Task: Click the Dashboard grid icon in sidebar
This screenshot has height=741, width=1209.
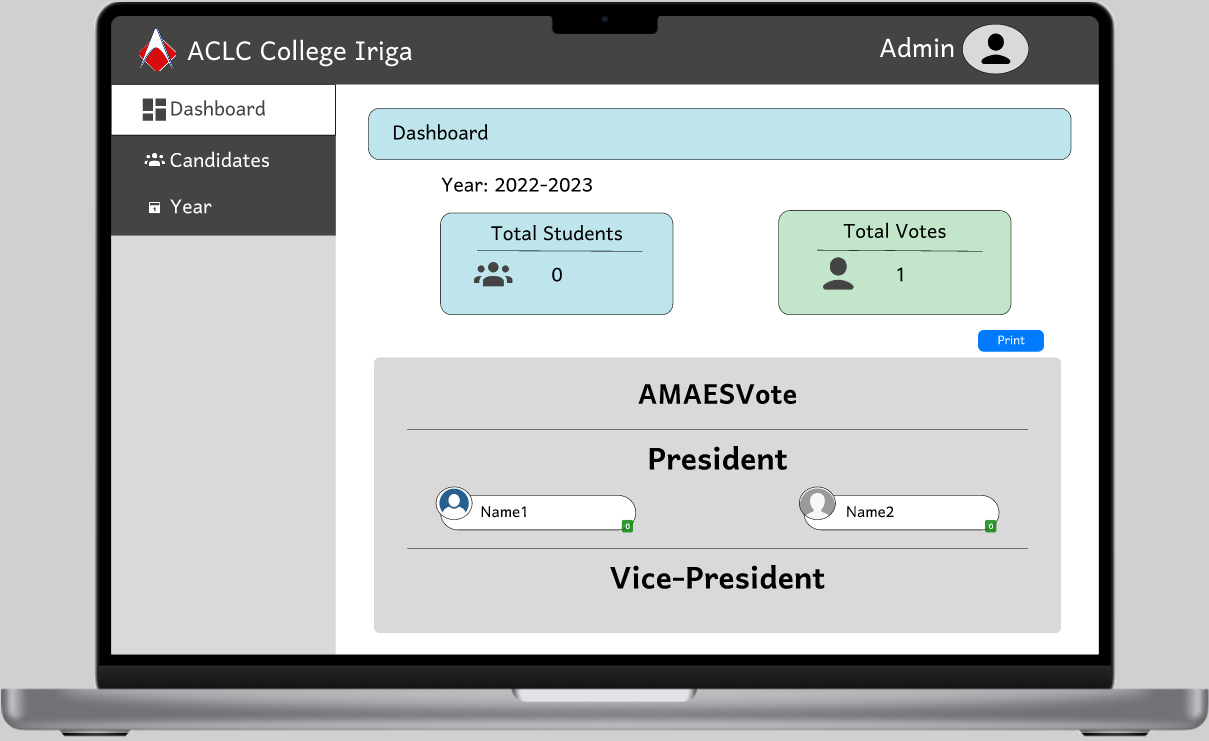Action: [154, 110]
